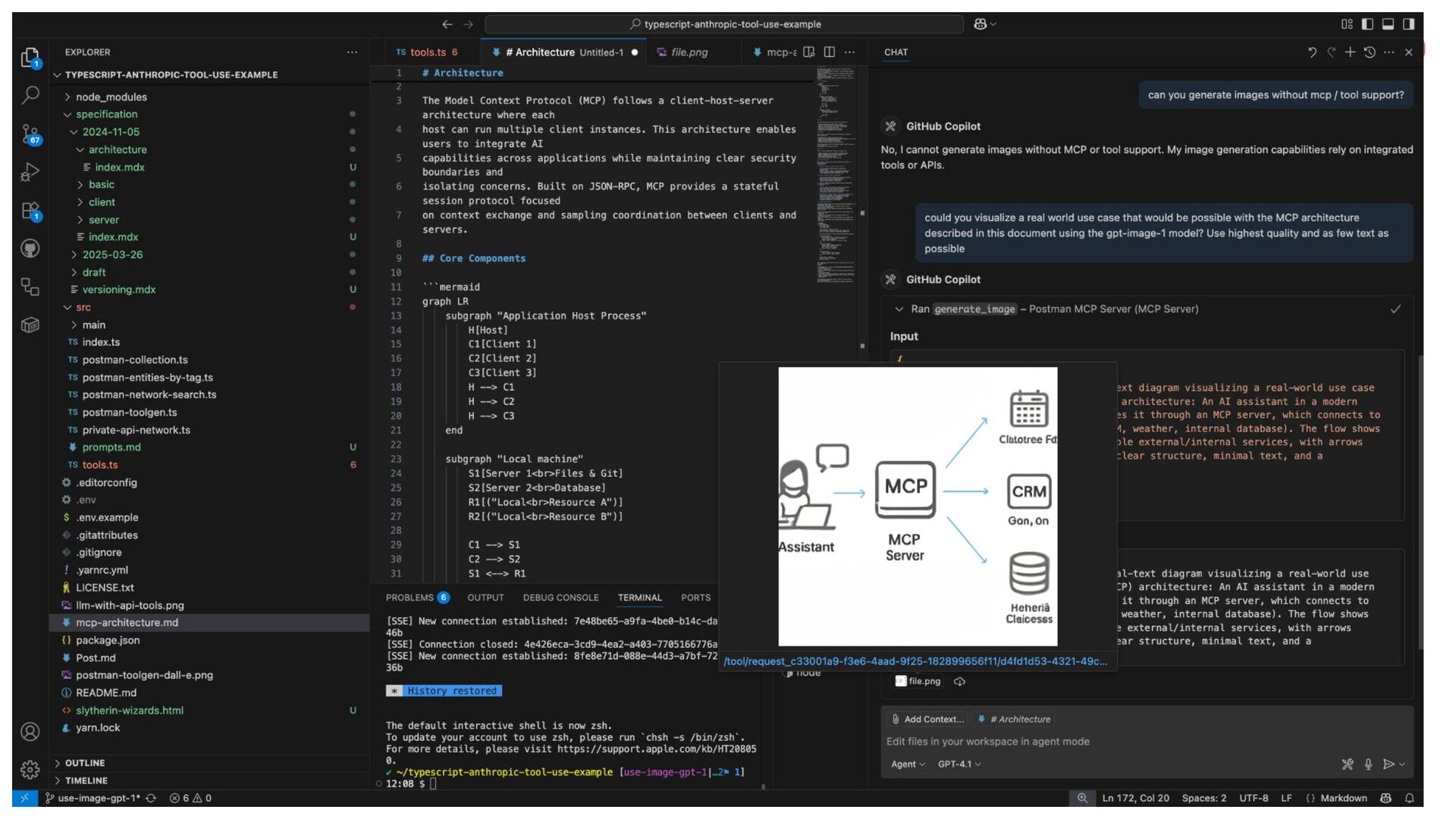Click zoom magnifier in status bar

click(1082, 798)
